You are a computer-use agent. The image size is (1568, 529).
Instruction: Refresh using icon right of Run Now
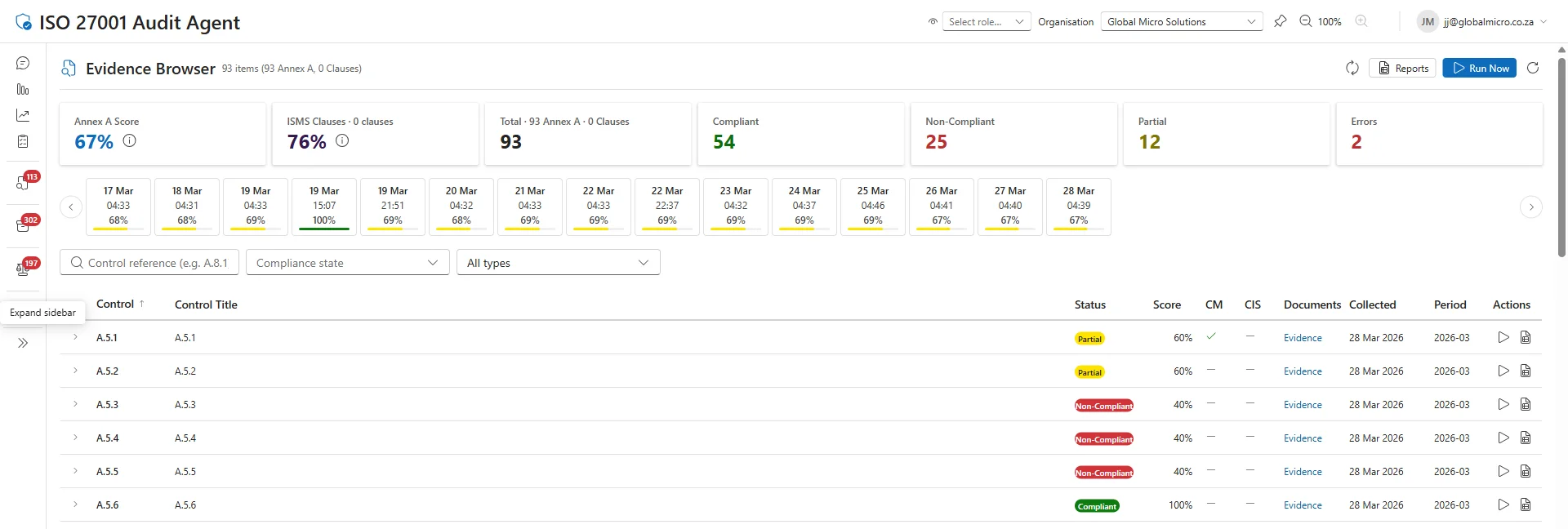pyautogui.click(x=1533, y=68)
